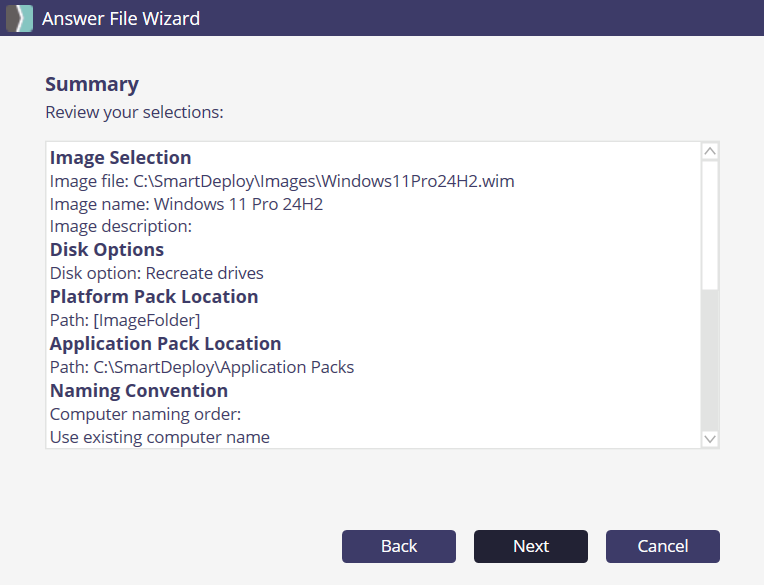The image size is (764, 585).
Task: Click the scroll down arrow in summary
Action: [710, 438]
